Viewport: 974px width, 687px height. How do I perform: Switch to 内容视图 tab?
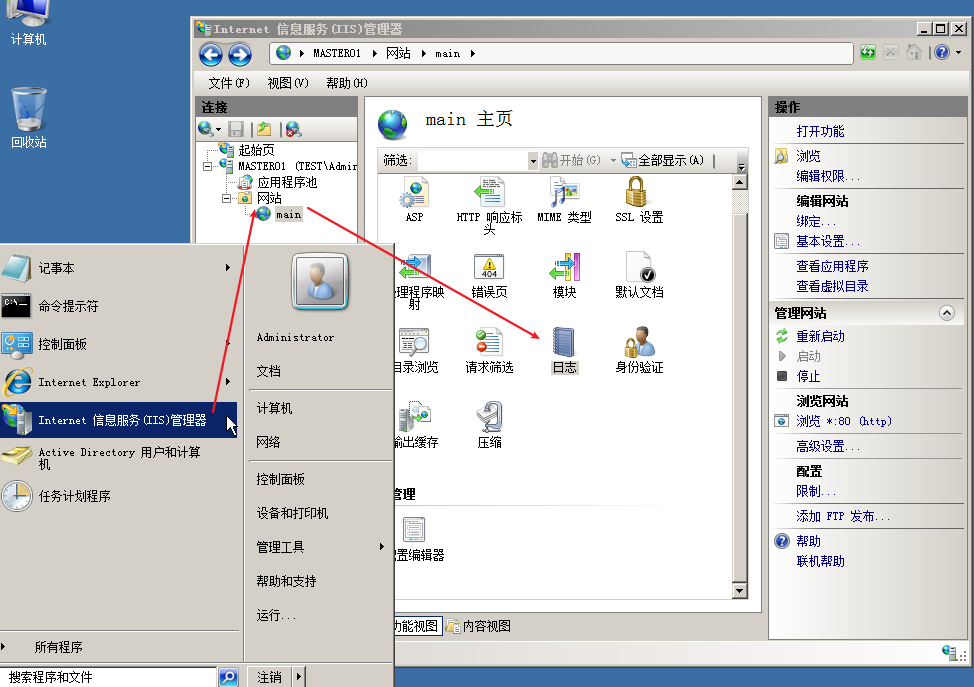pos(478,626)
